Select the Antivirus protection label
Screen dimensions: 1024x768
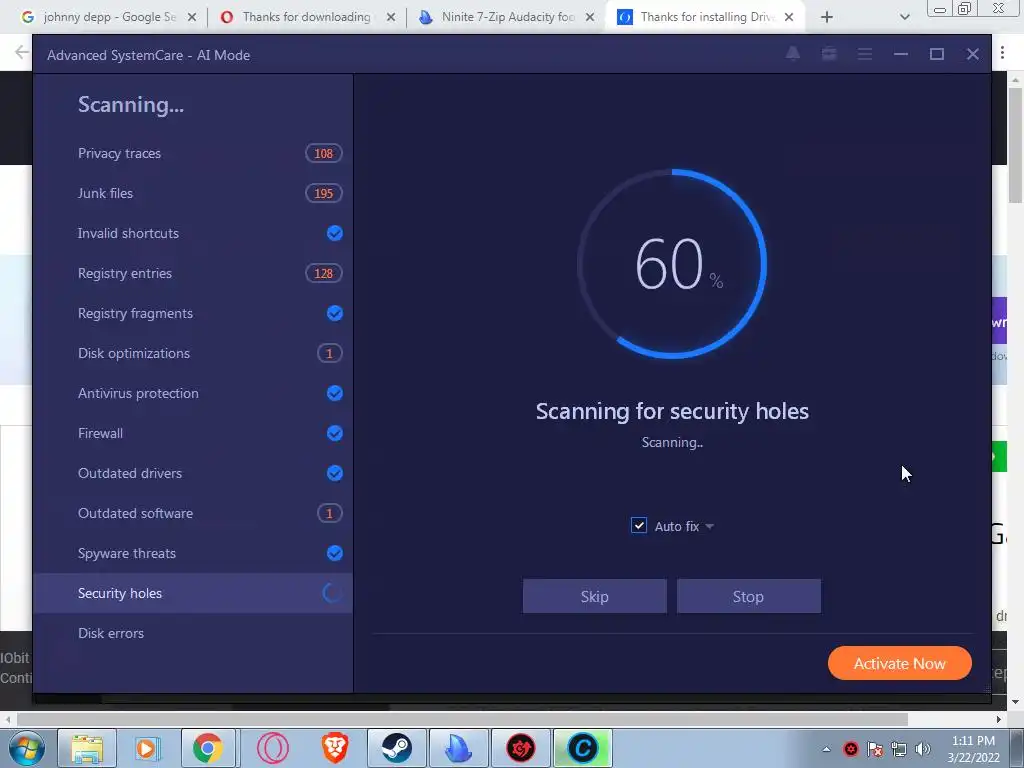tap(138, 393)
